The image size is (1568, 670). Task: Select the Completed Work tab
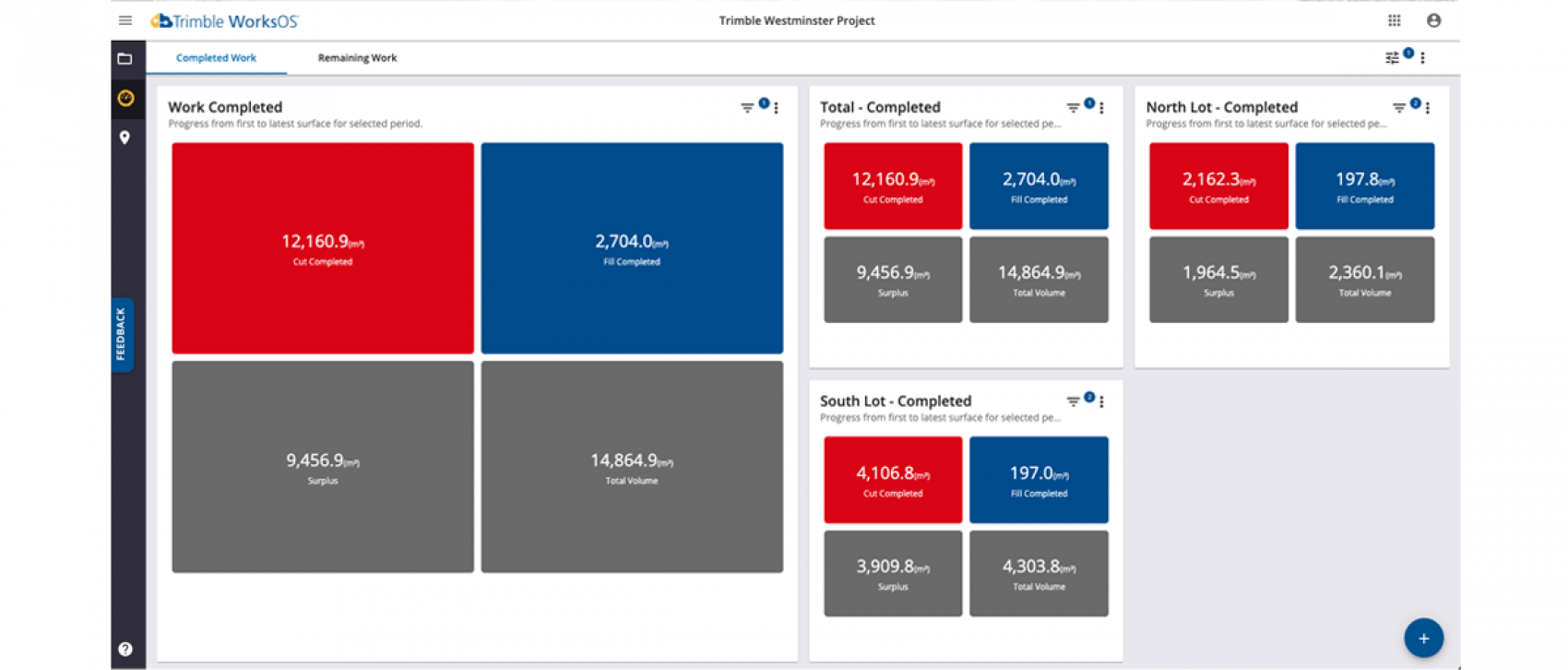click(x=216, y=58)
